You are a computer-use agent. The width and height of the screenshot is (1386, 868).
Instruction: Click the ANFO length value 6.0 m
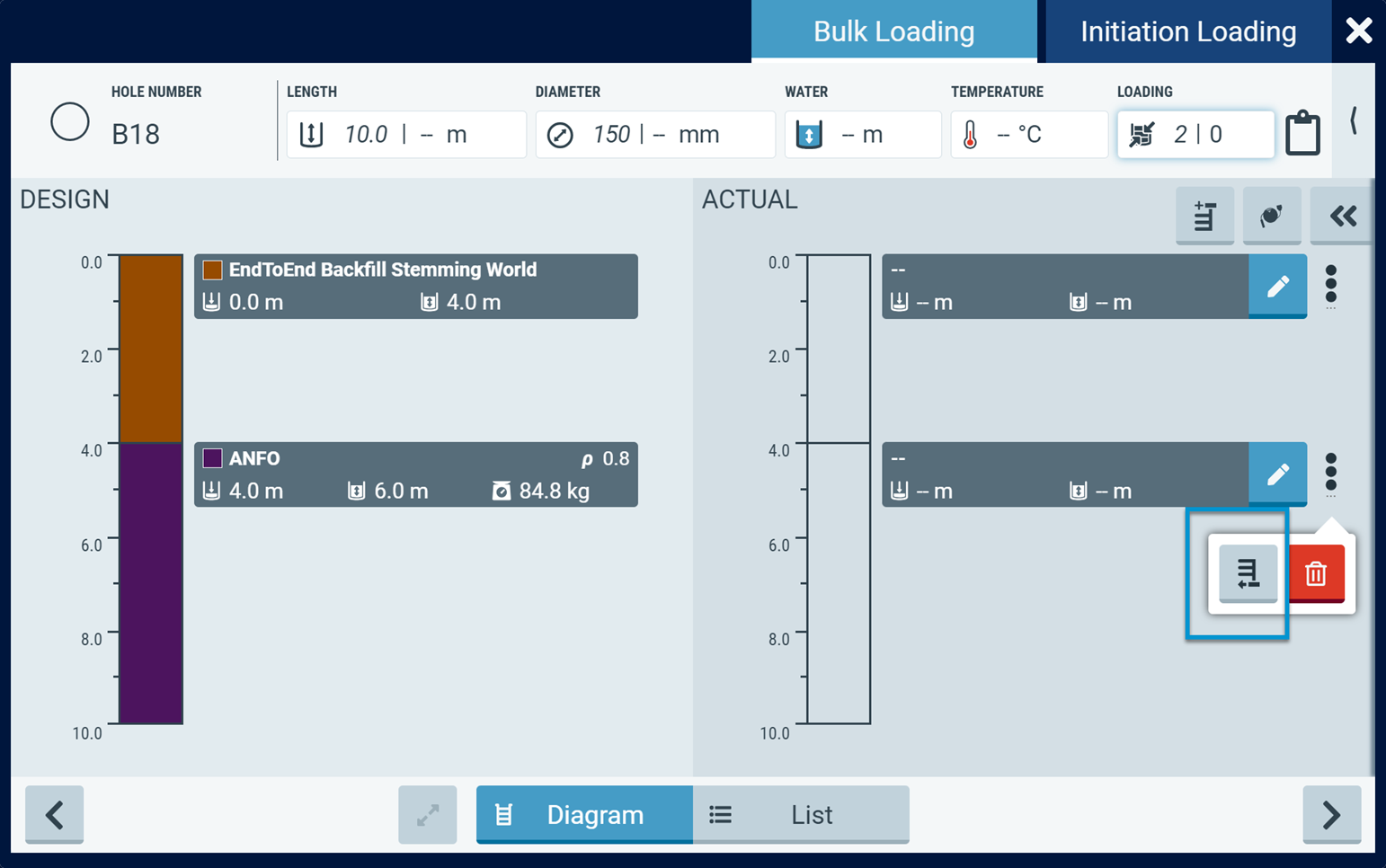coord(401,492)
